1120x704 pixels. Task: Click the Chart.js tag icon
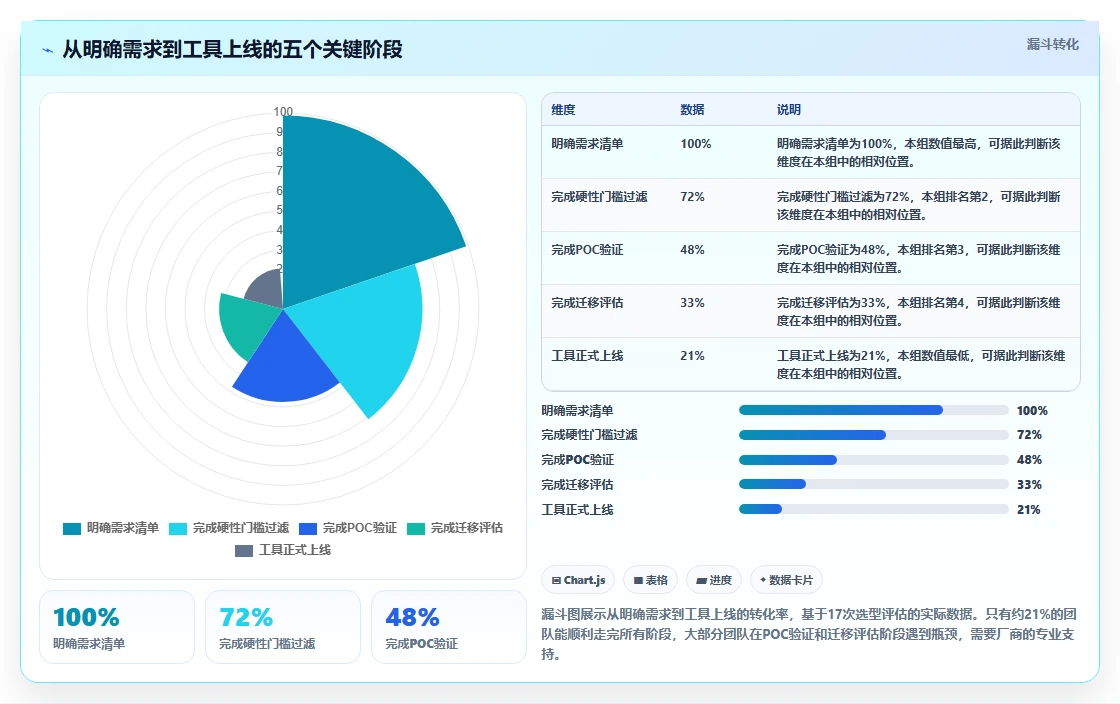556,580
